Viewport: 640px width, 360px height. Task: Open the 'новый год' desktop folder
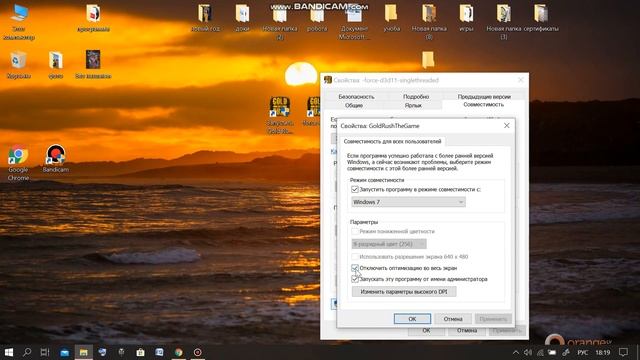[205, 18]
